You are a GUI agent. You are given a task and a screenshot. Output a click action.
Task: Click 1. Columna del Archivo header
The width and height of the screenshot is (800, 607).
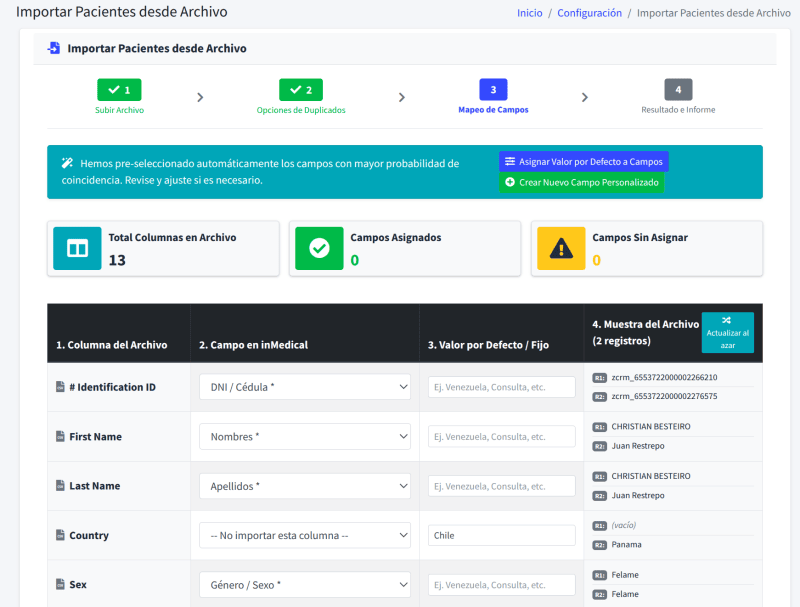(112, 345)
